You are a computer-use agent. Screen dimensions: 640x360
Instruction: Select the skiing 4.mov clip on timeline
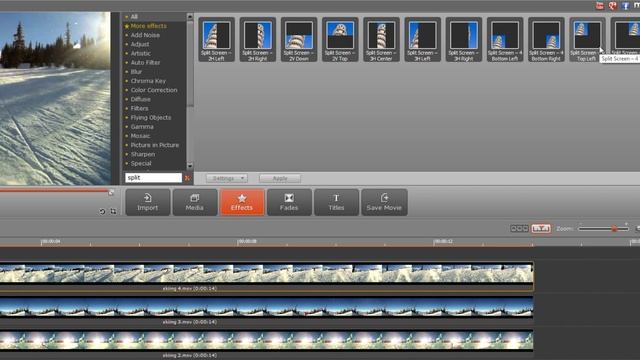tap(267, 276)
